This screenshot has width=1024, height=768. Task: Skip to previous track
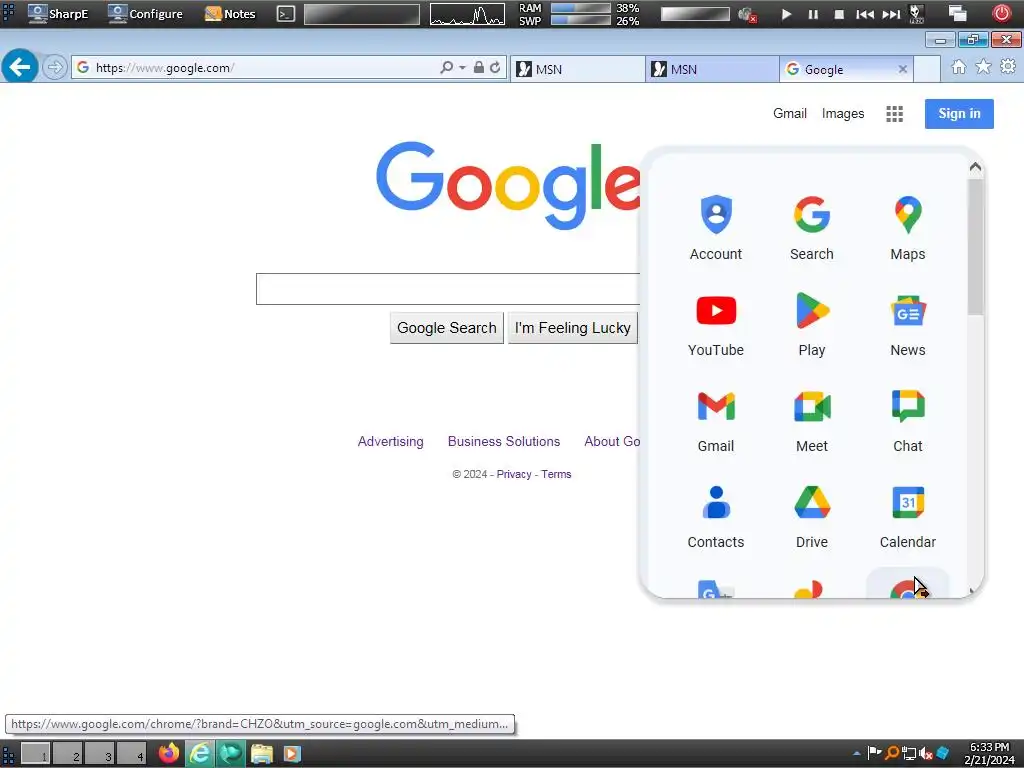point(865,14)
